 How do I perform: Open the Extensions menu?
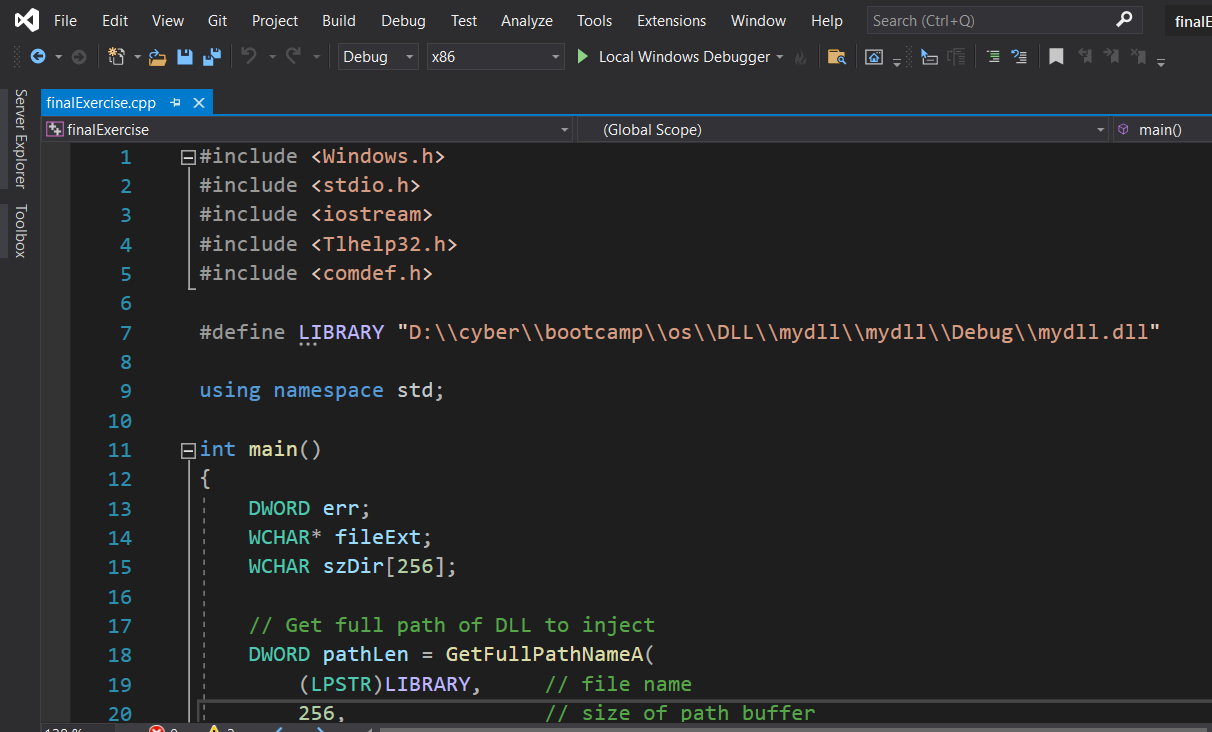click(671, 20)
